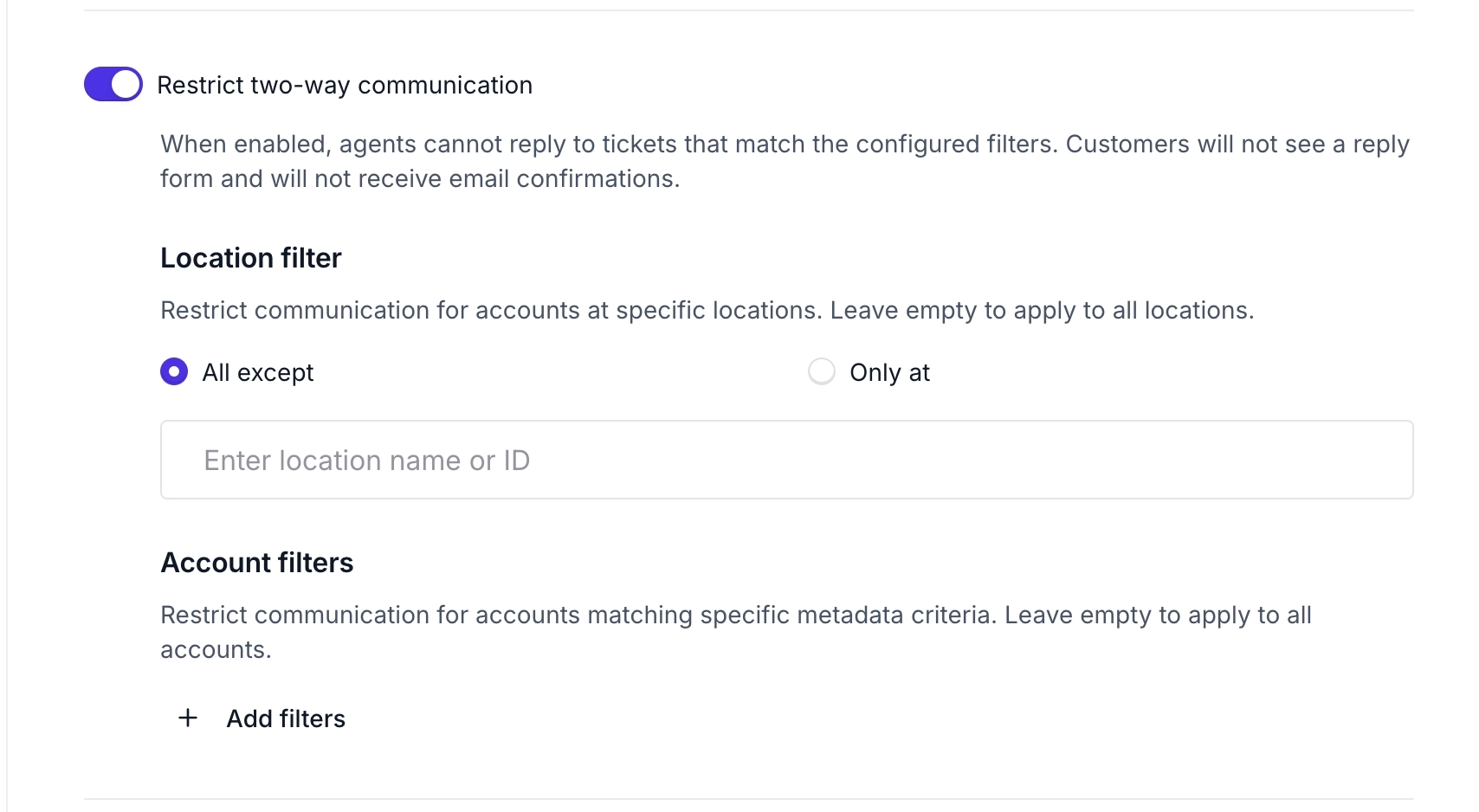This screenshot has width=1479, height=812.
Task: Click the Only at label text
Action: [x=889, y=372]
